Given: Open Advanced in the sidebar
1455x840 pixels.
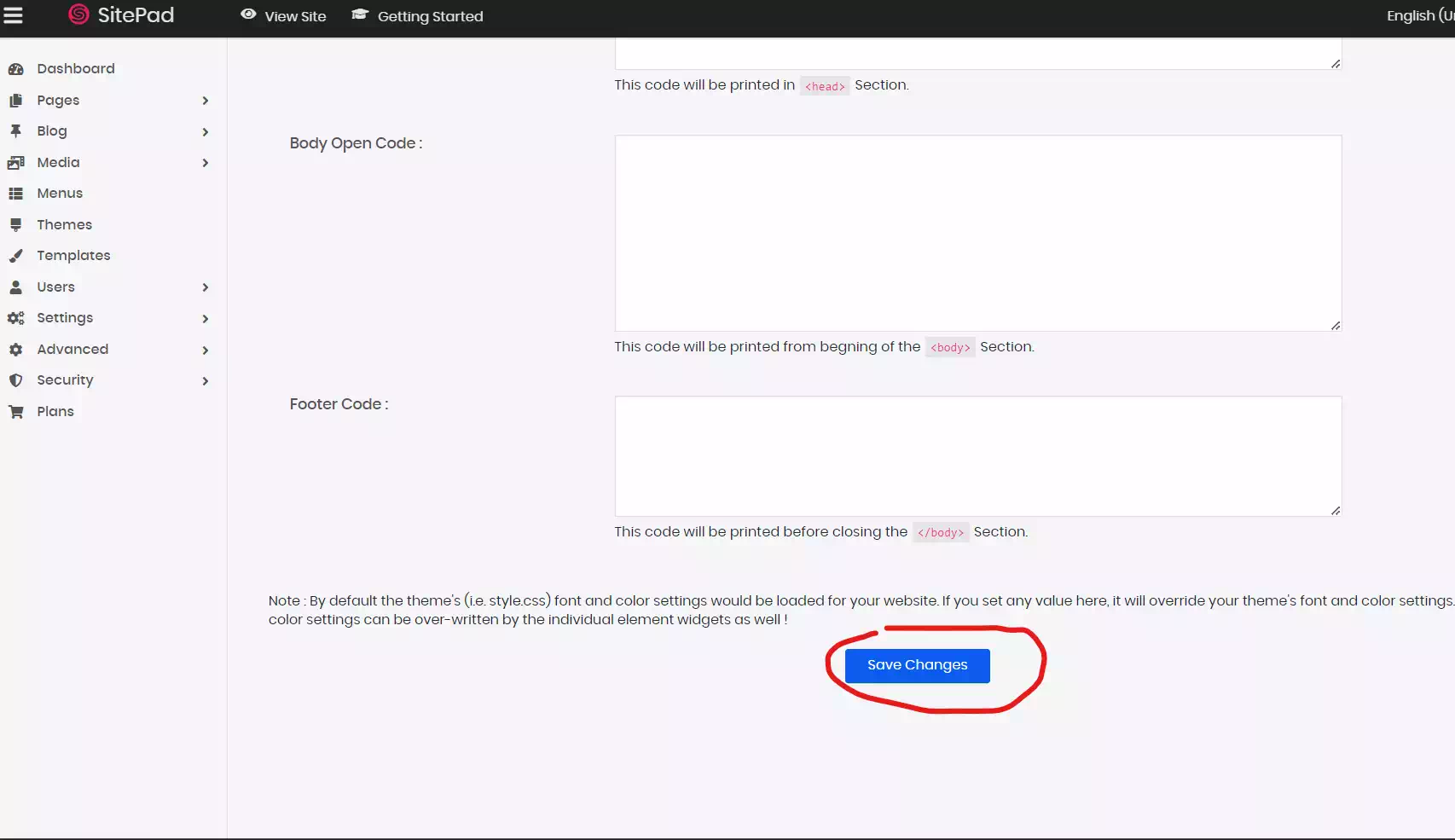Looking at the screenshot, I should pyautogui.click(x=72, y=349).
